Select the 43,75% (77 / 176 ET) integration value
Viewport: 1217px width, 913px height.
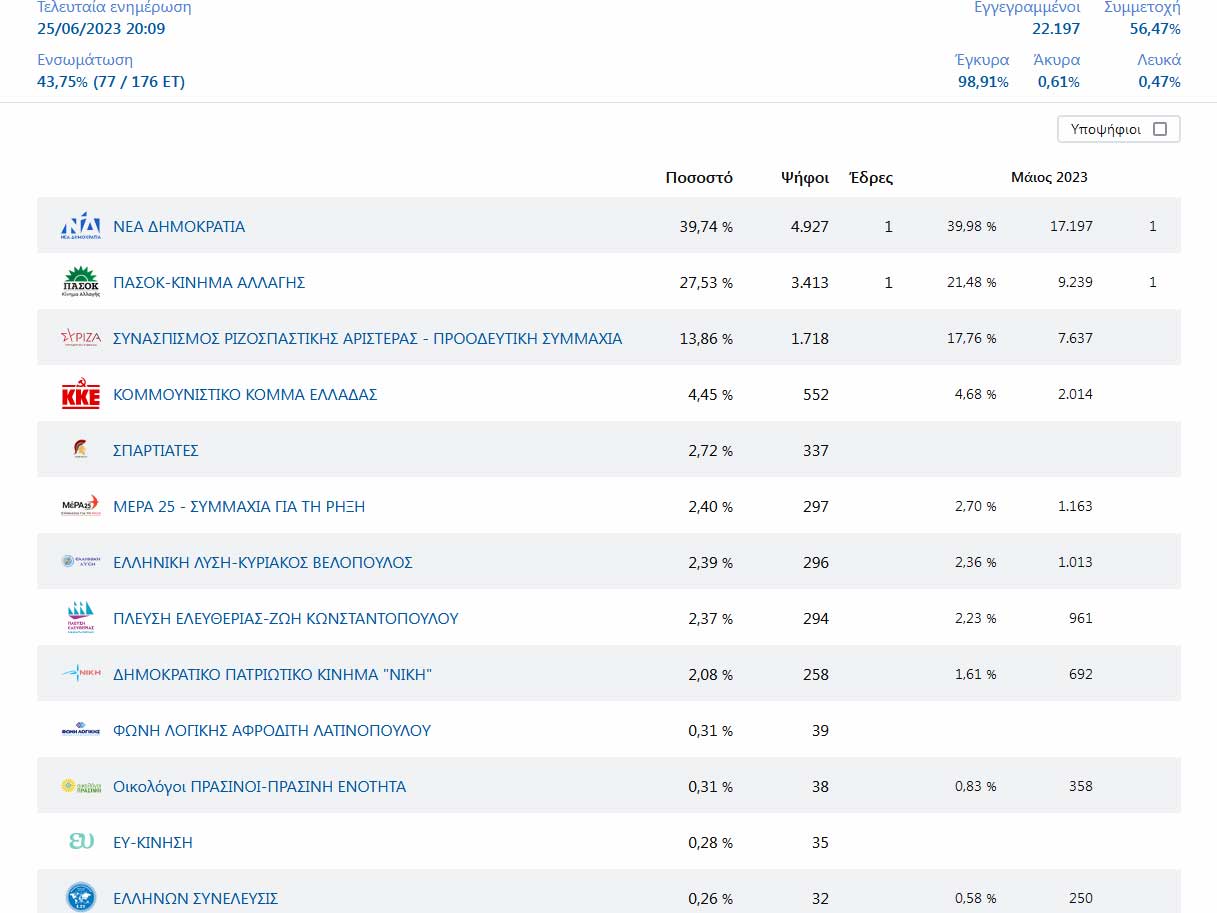(111, 82)
